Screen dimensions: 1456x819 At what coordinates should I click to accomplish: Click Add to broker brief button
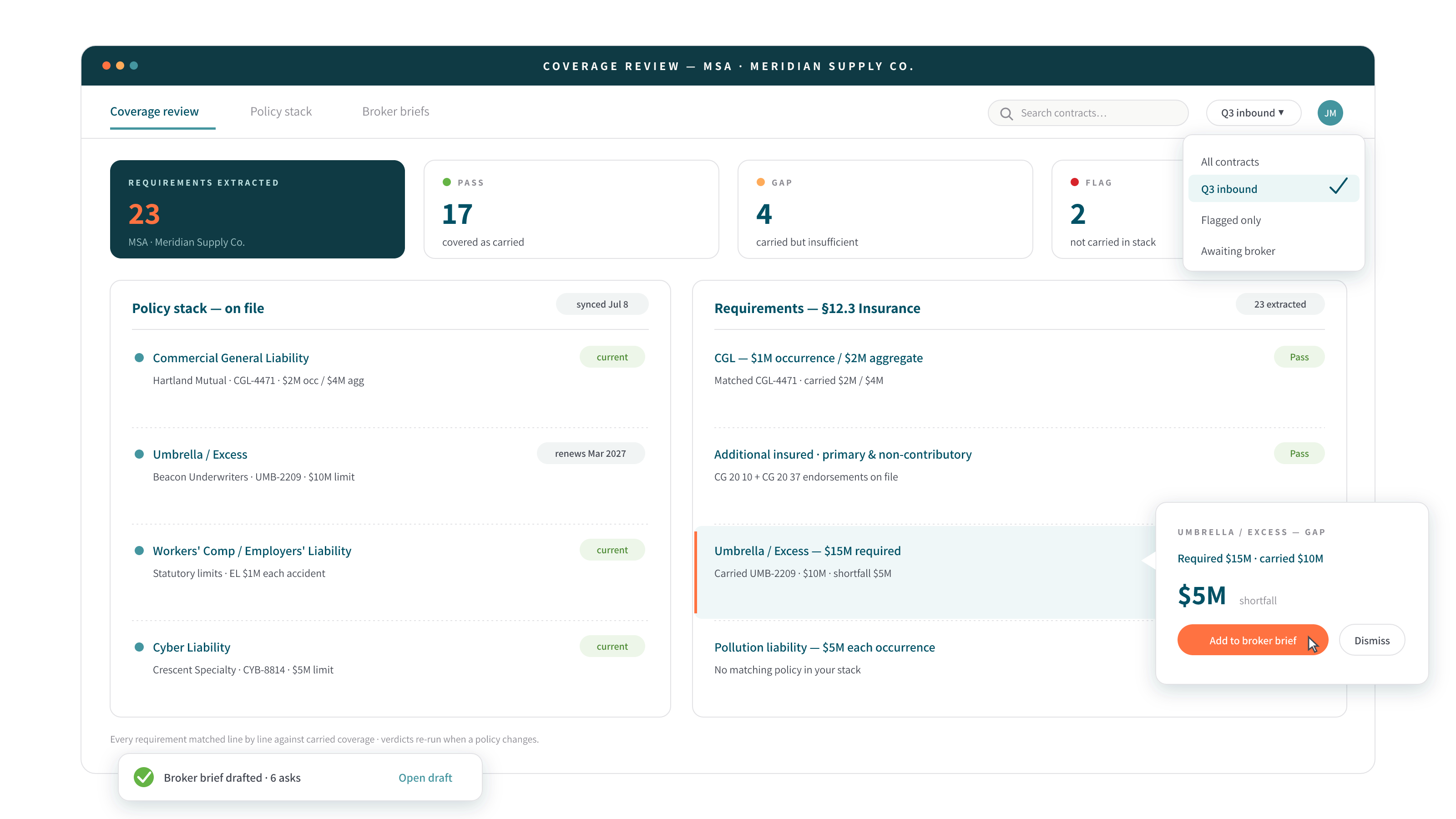tap(1253, 640)
